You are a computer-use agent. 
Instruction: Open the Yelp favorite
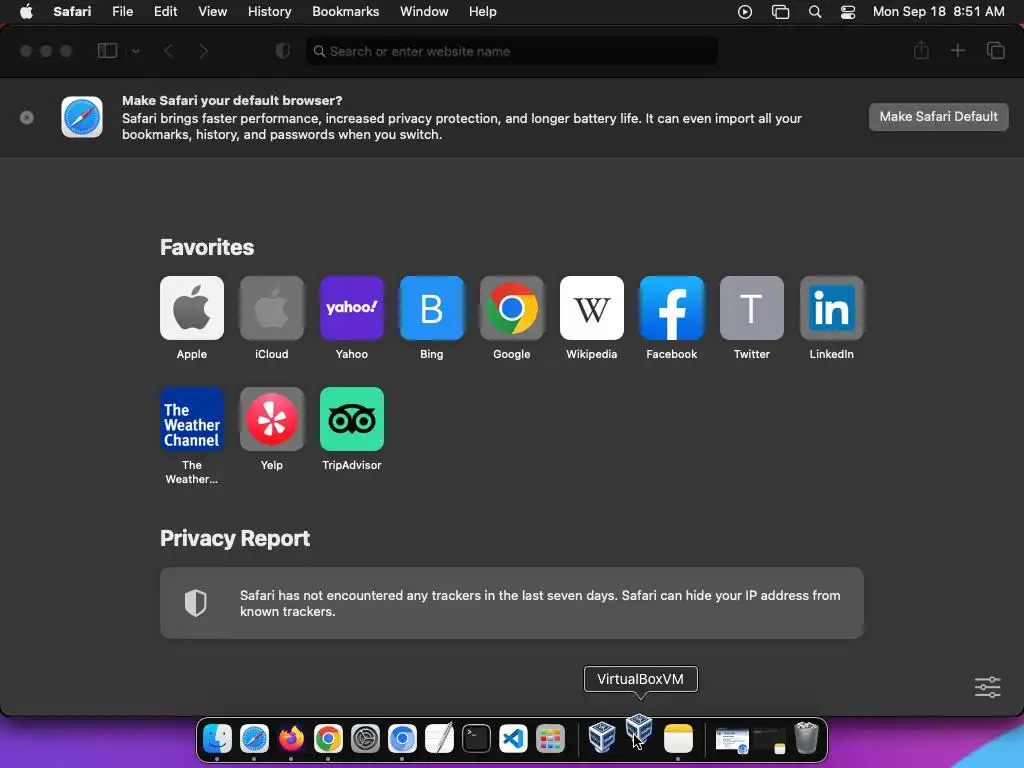(272, 419)
